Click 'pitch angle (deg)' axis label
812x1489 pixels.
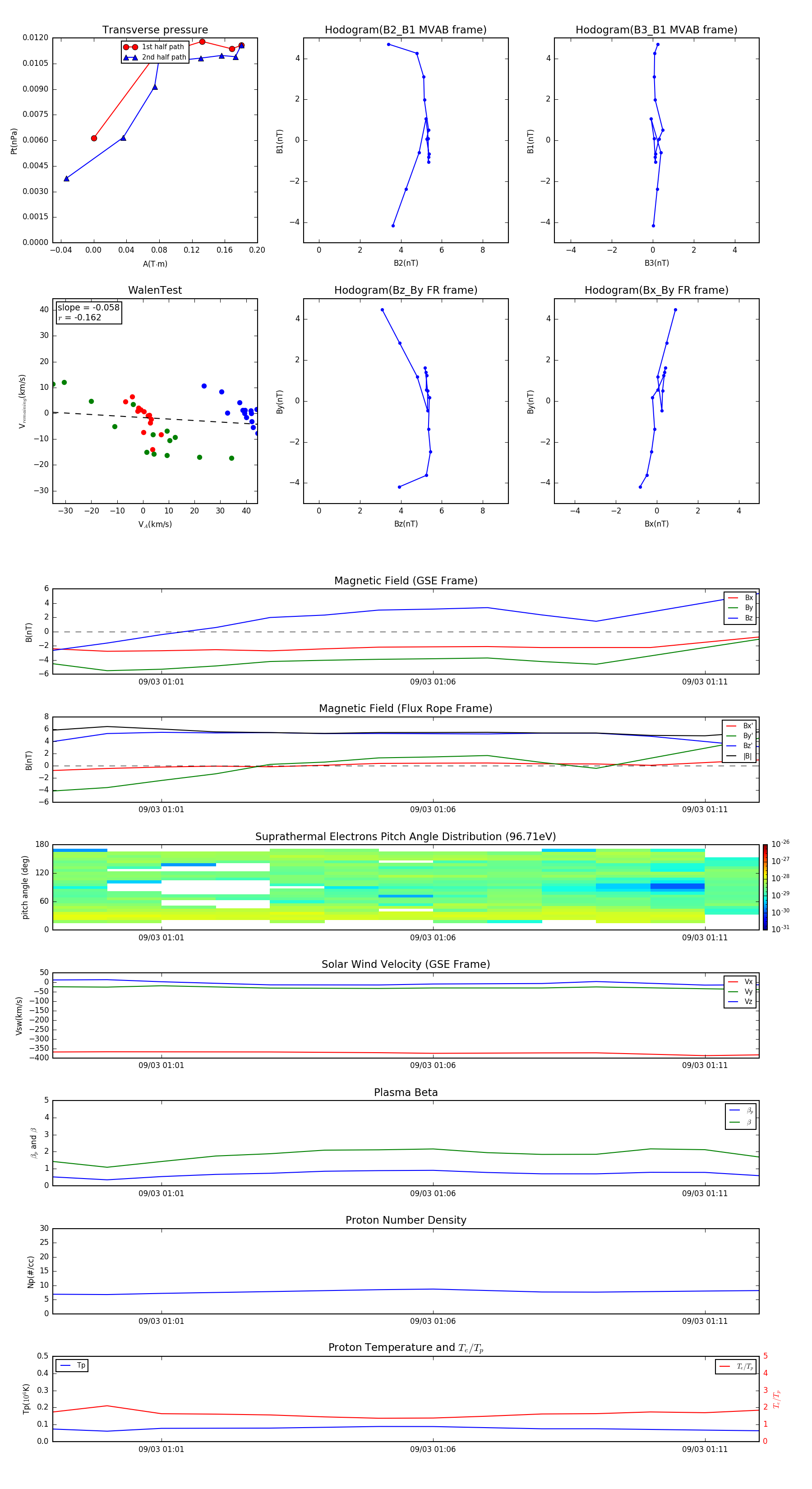click(25, 887)
